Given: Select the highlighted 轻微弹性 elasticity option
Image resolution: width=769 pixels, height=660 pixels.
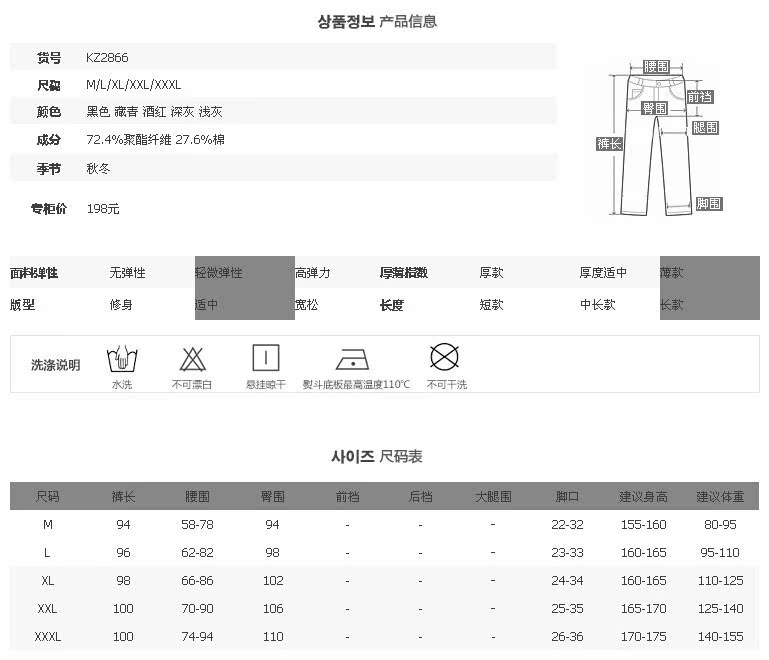Looking at the screenshot, I should [x=219, y=273].
